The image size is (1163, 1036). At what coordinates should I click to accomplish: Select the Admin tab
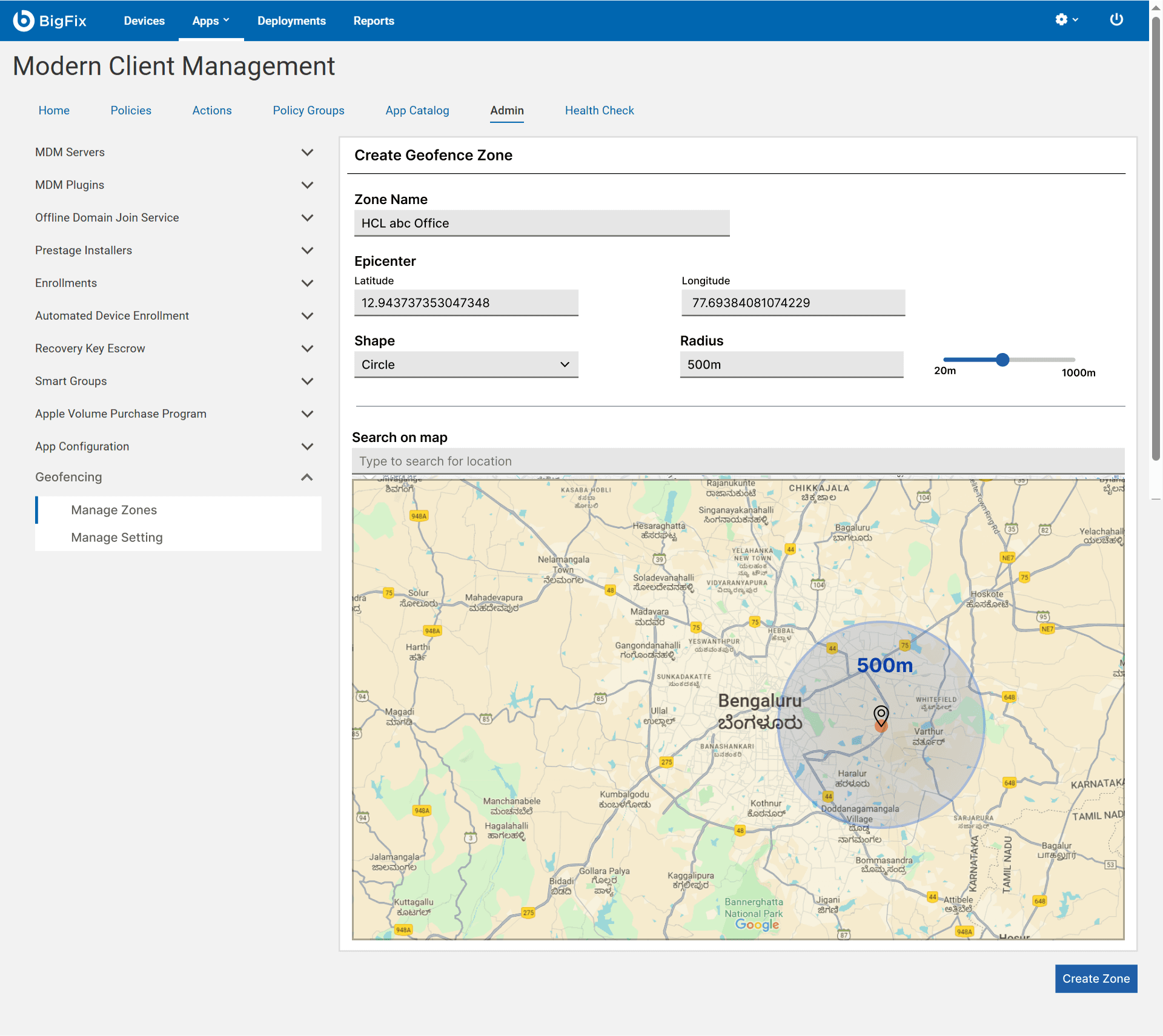coord(507,110)
